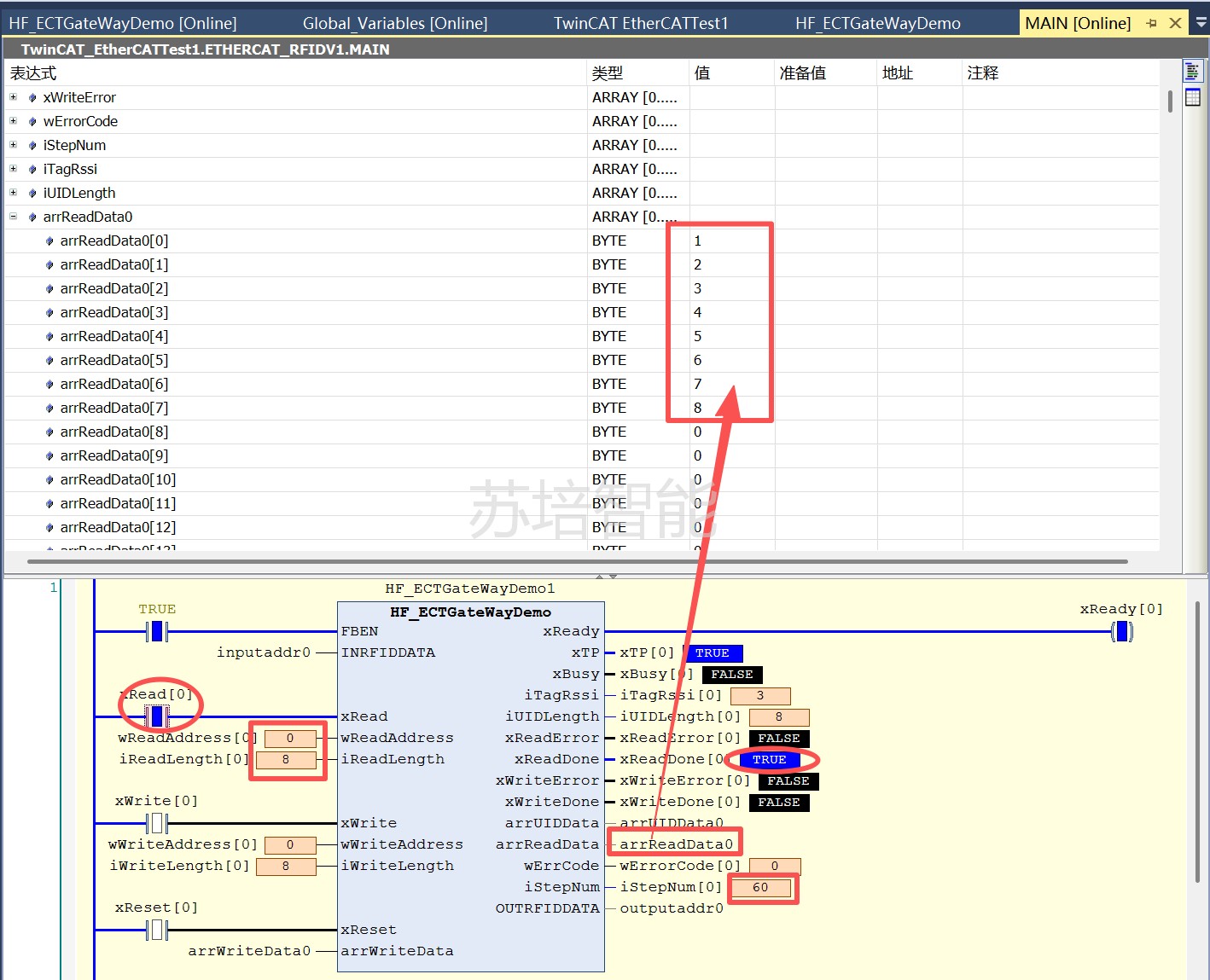Click the declaration list vertical scrollbar thumb
The height and width of the screenshot is (980, 1210).
click(1169, 101)
